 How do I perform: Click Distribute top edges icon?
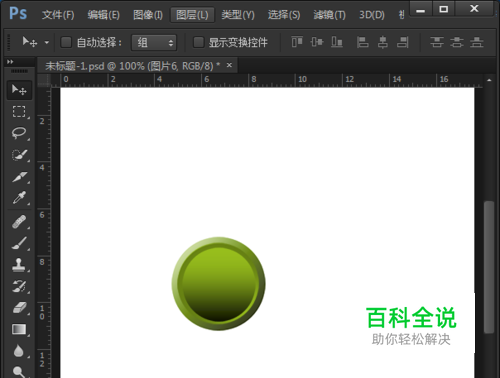436,42
